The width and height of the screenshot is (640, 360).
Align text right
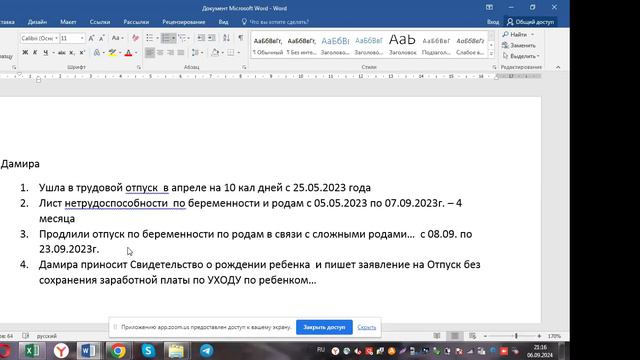pyautogui.click(x=170, y=52)
